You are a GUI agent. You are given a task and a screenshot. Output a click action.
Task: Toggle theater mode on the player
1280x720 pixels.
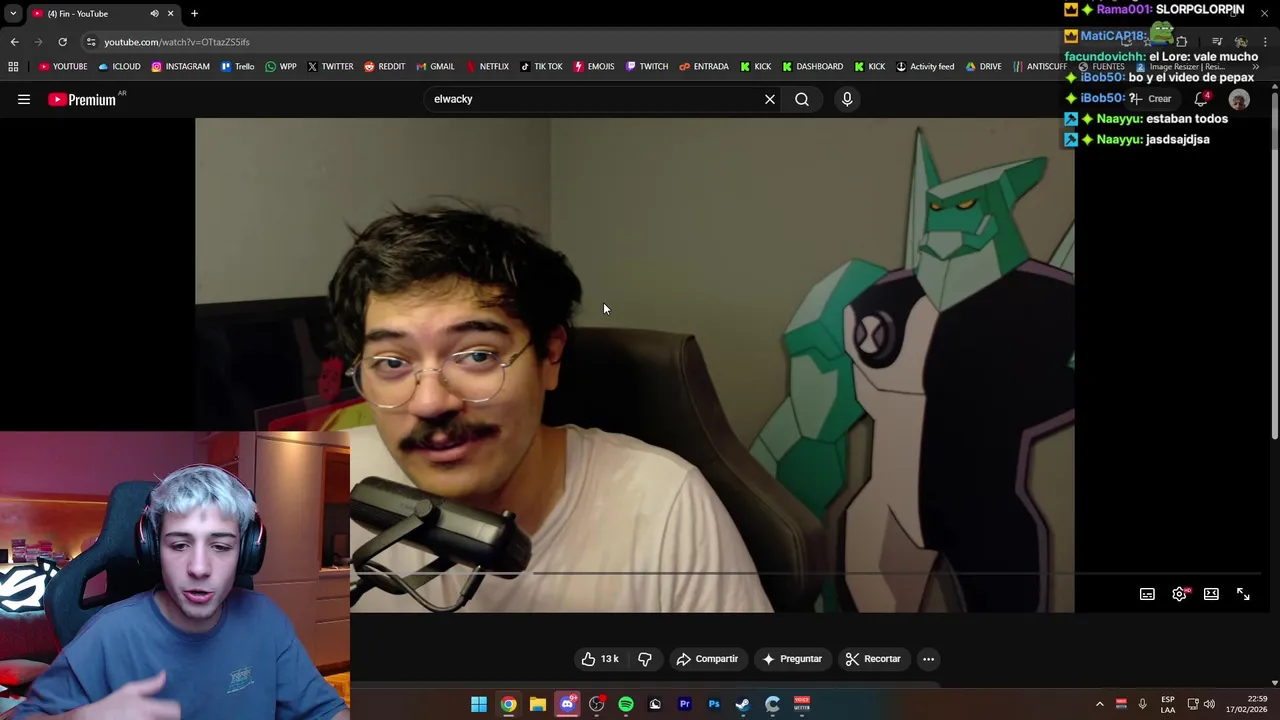(1211, 594)
